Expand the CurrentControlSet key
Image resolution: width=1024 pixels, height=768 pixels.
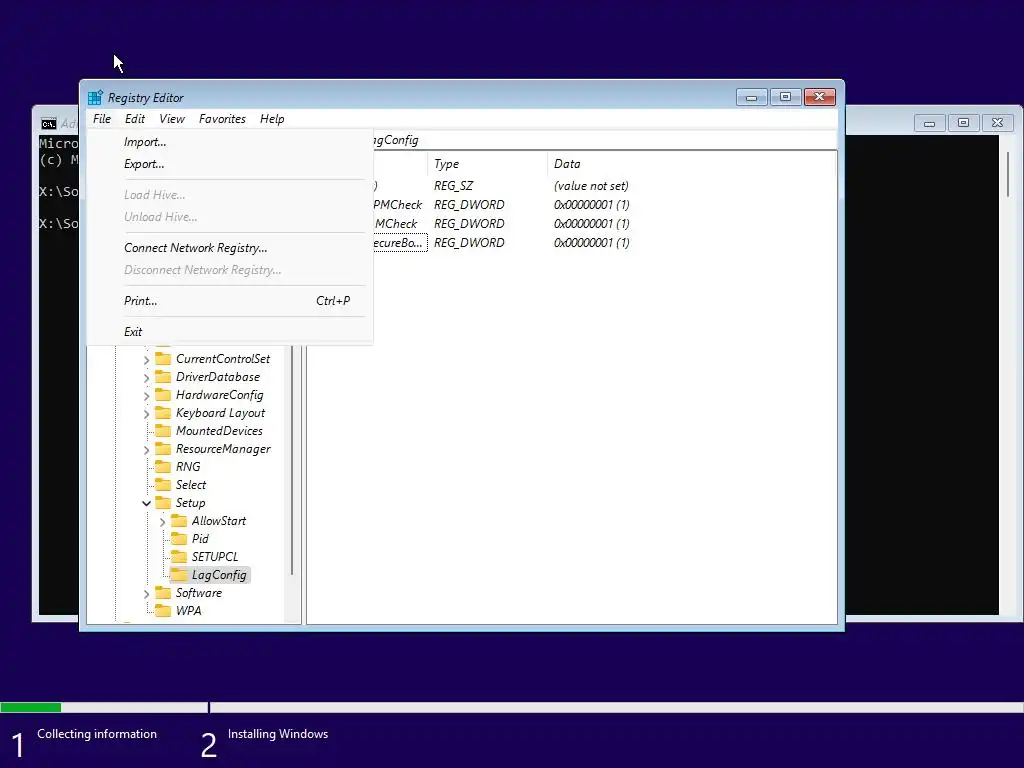tap(146, 359)
